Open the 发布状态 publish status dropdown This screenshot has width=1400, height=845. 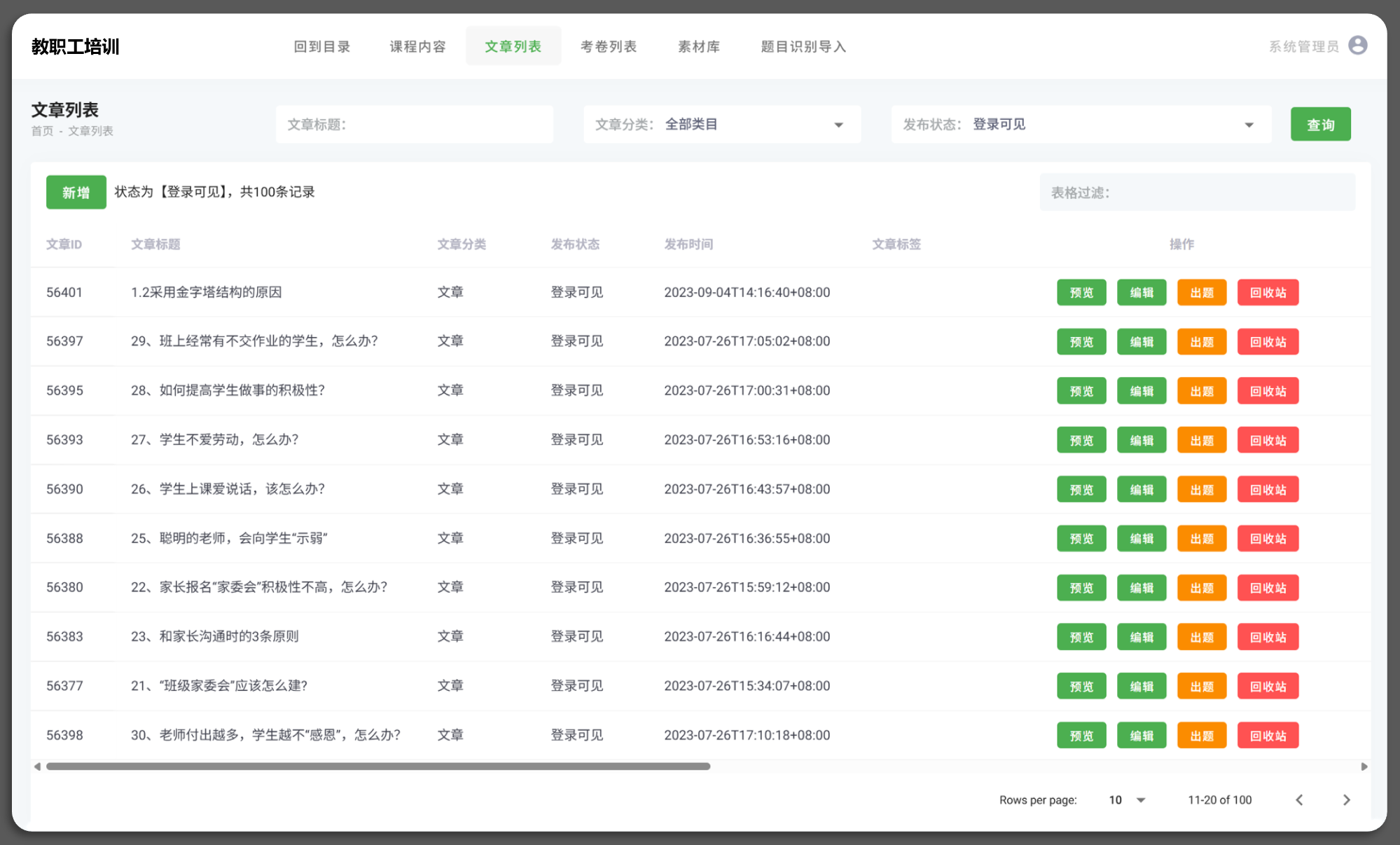(x=1248, y=125)
